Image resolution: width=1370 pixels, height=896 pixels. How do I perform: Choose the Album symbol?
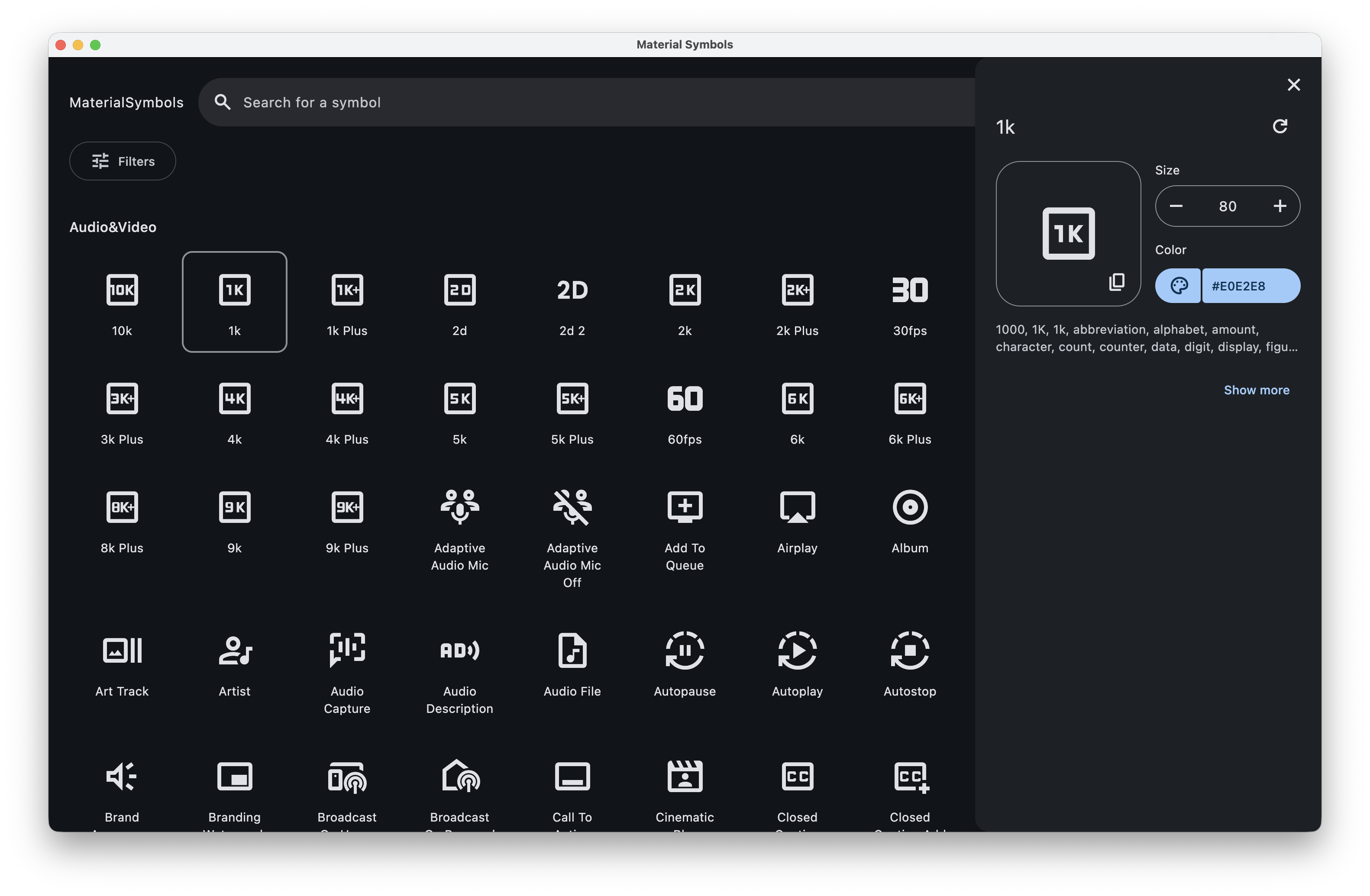point(909,520)
